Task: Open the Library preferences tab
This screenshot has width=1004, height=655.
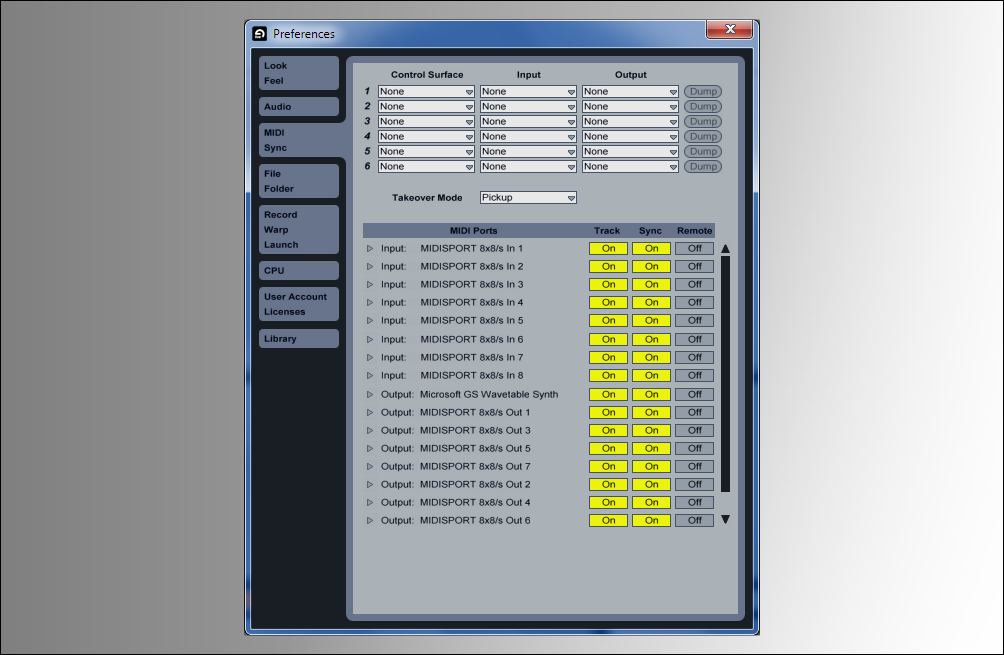Action: point(298,338)
